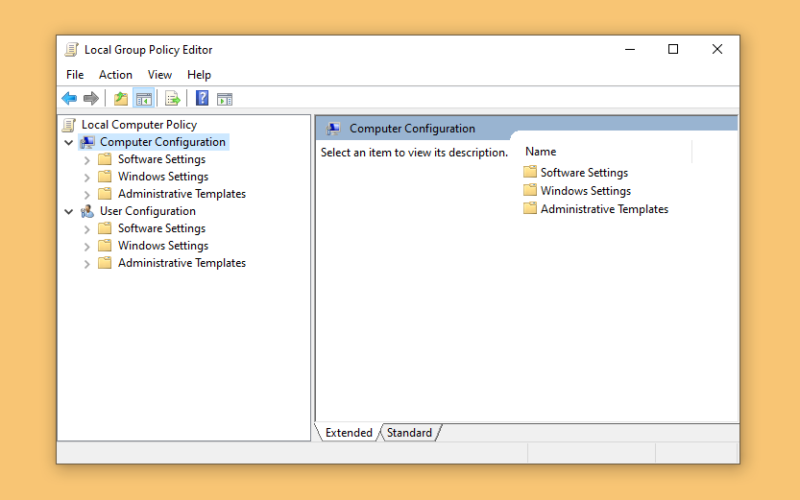
Task: Click the Up One Level toolbar icon
Action: 121,98
